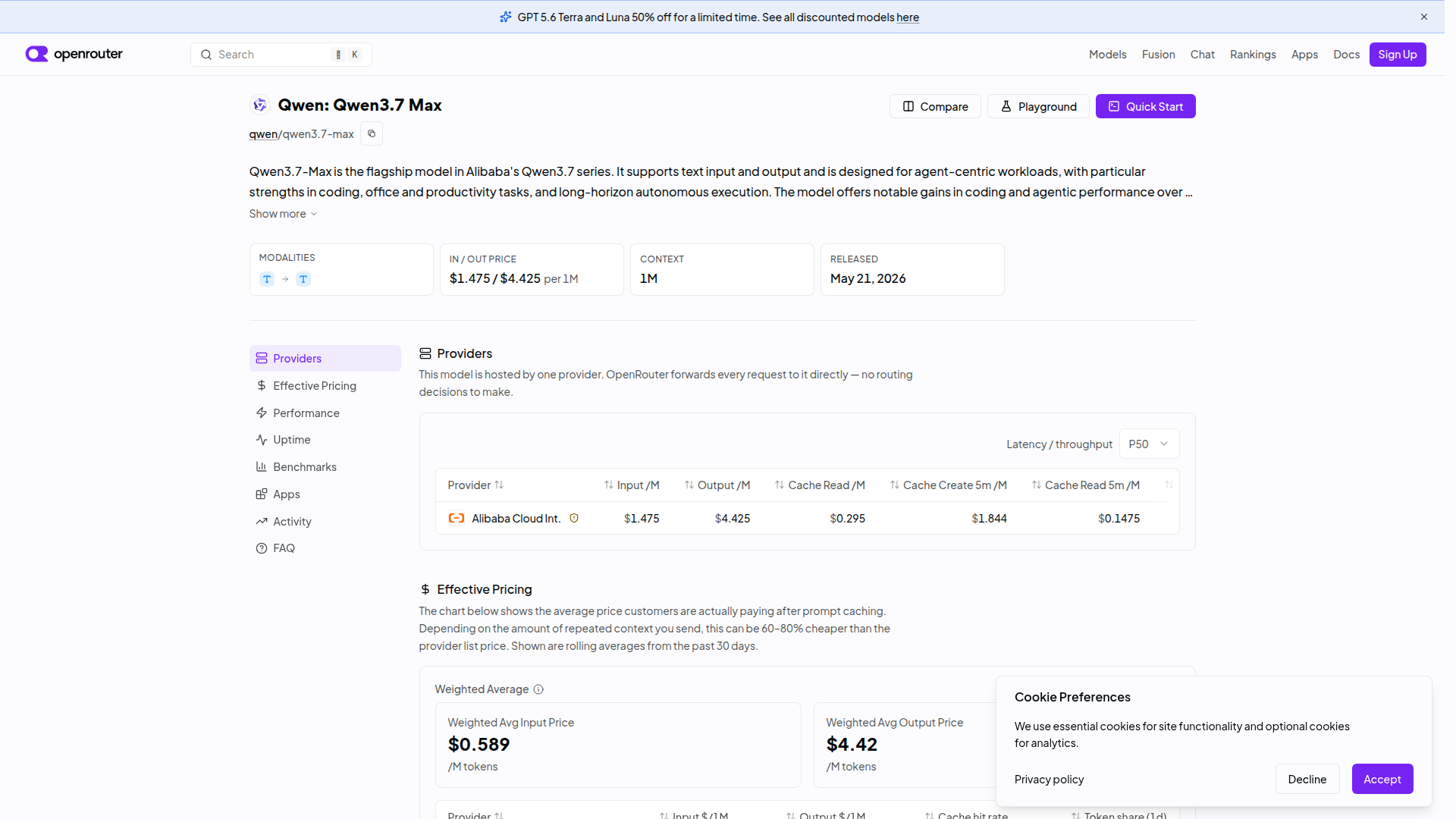
Task: Copy the qwen/qwen3.7-max model slug
Action: [371, 133]
